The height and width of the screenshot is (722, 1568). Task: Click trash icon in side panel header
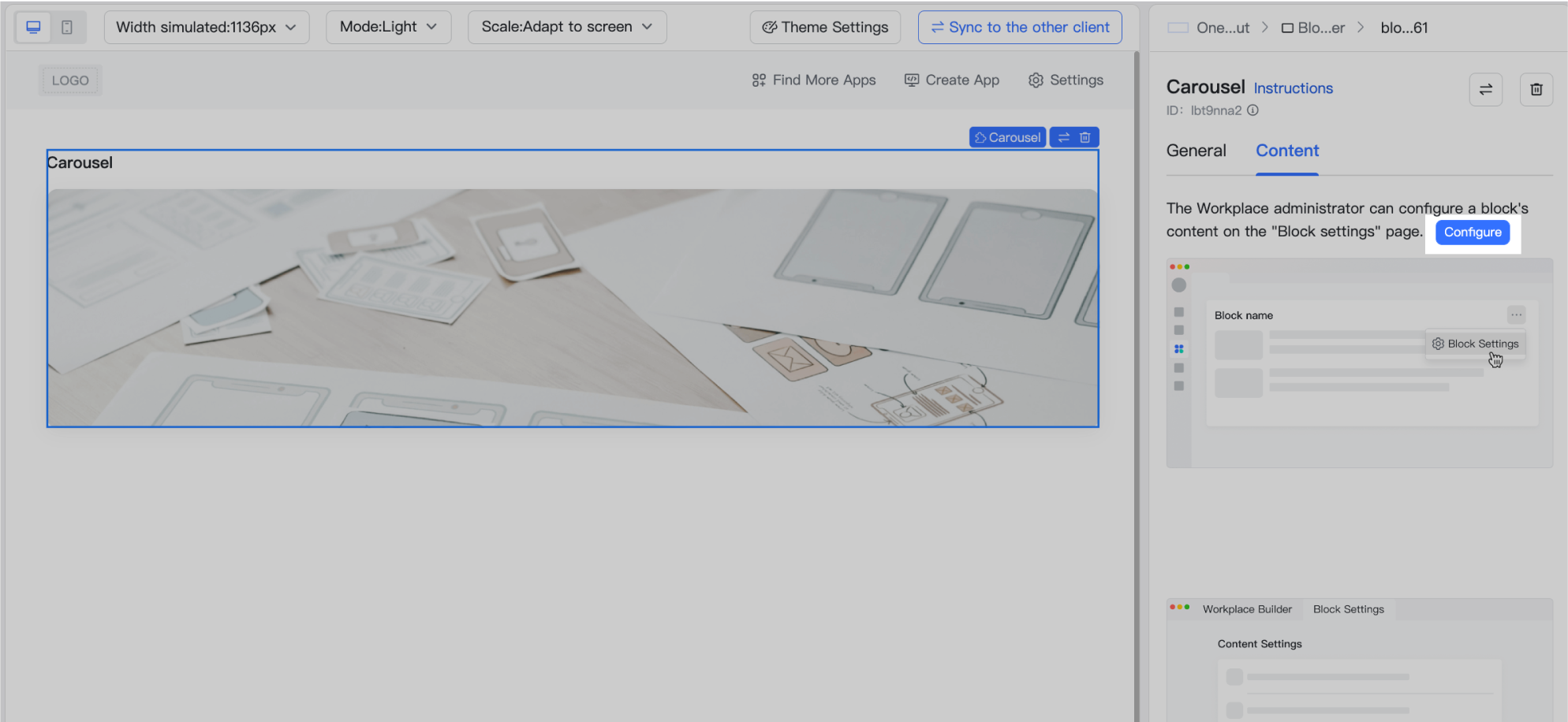click(1536, 89)
